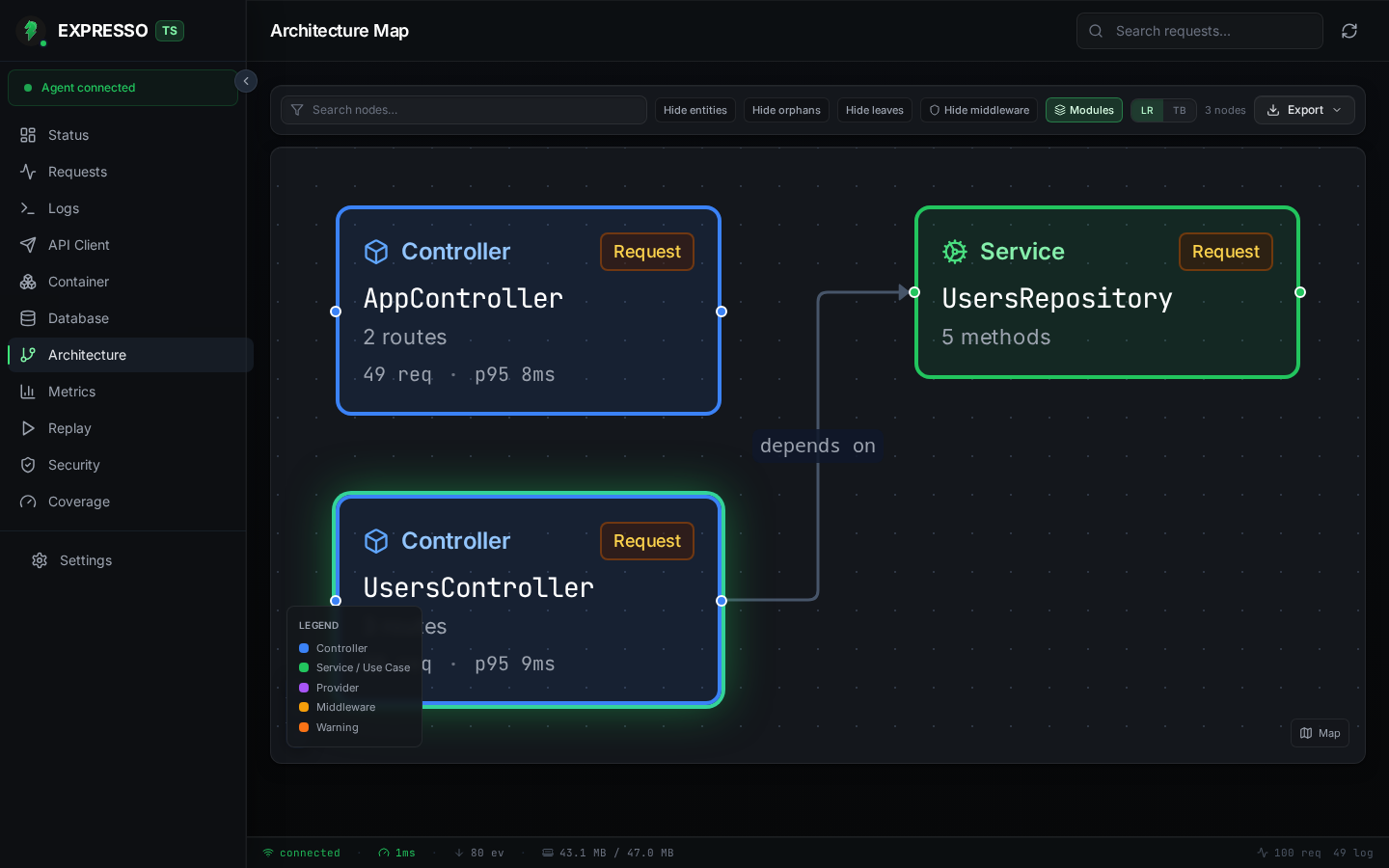The image size is (1389, 868).
Task: Click the Expresso logo icon
Action: [x=31, y=31]
